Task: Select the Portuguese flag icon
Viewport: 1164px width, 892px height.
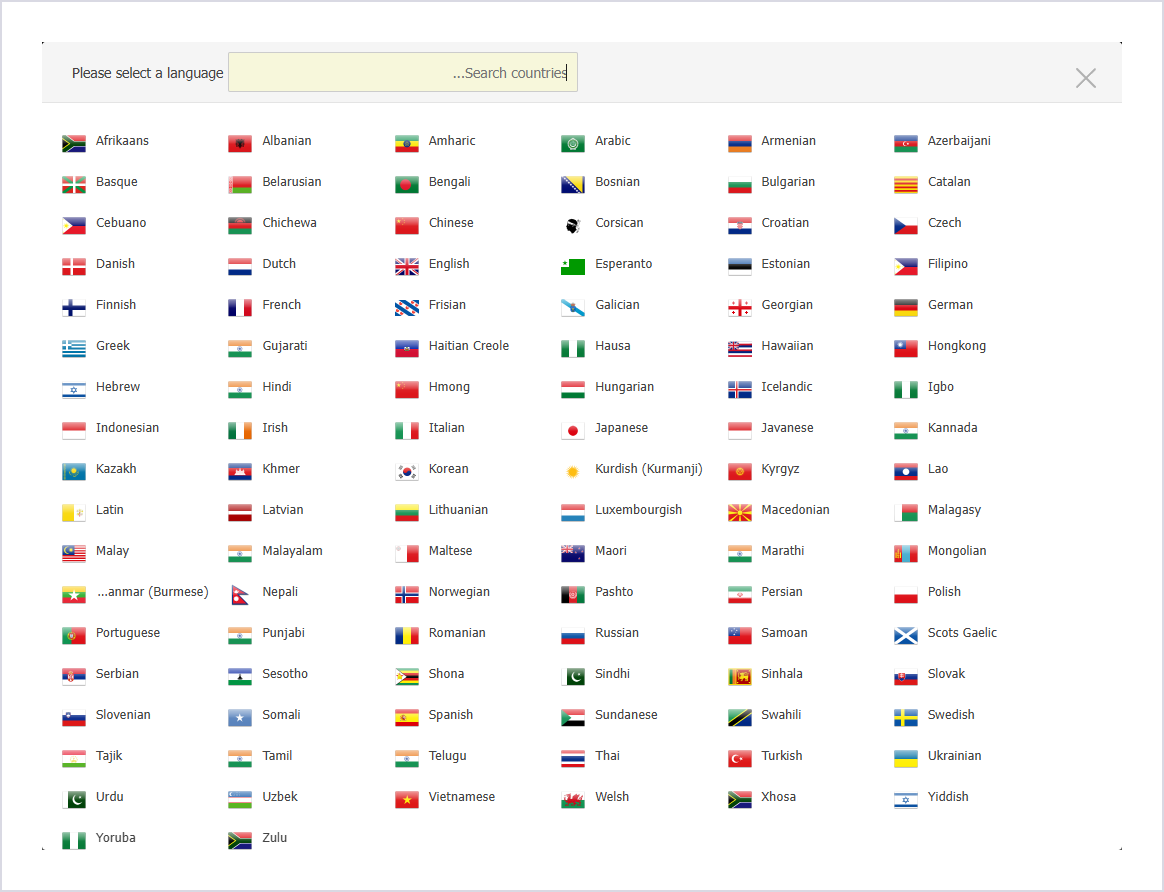Action: tap(73, 634)
